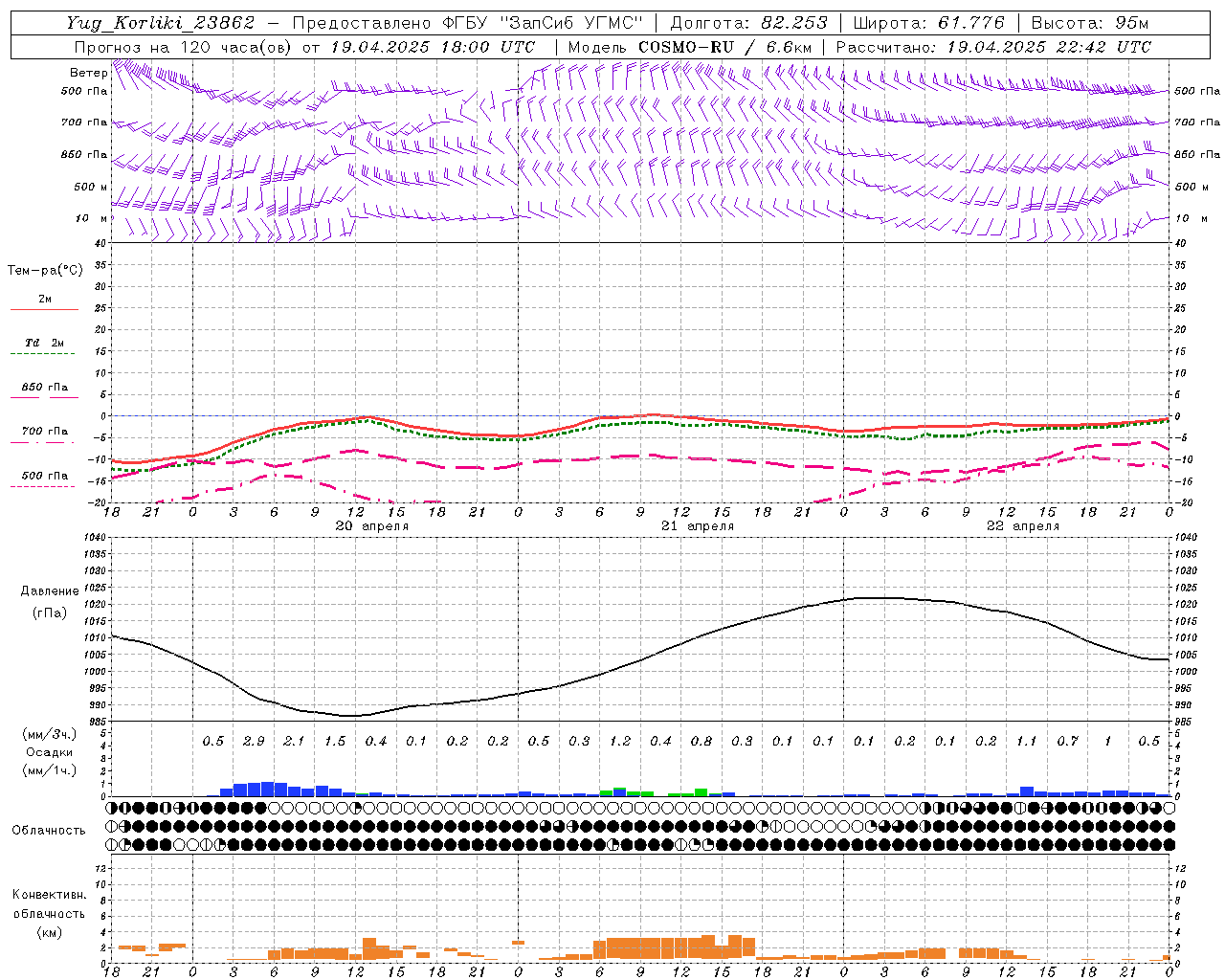Click the (гПа) unit label under Давление
This screenshot has width=1225, height=980.
50,613
